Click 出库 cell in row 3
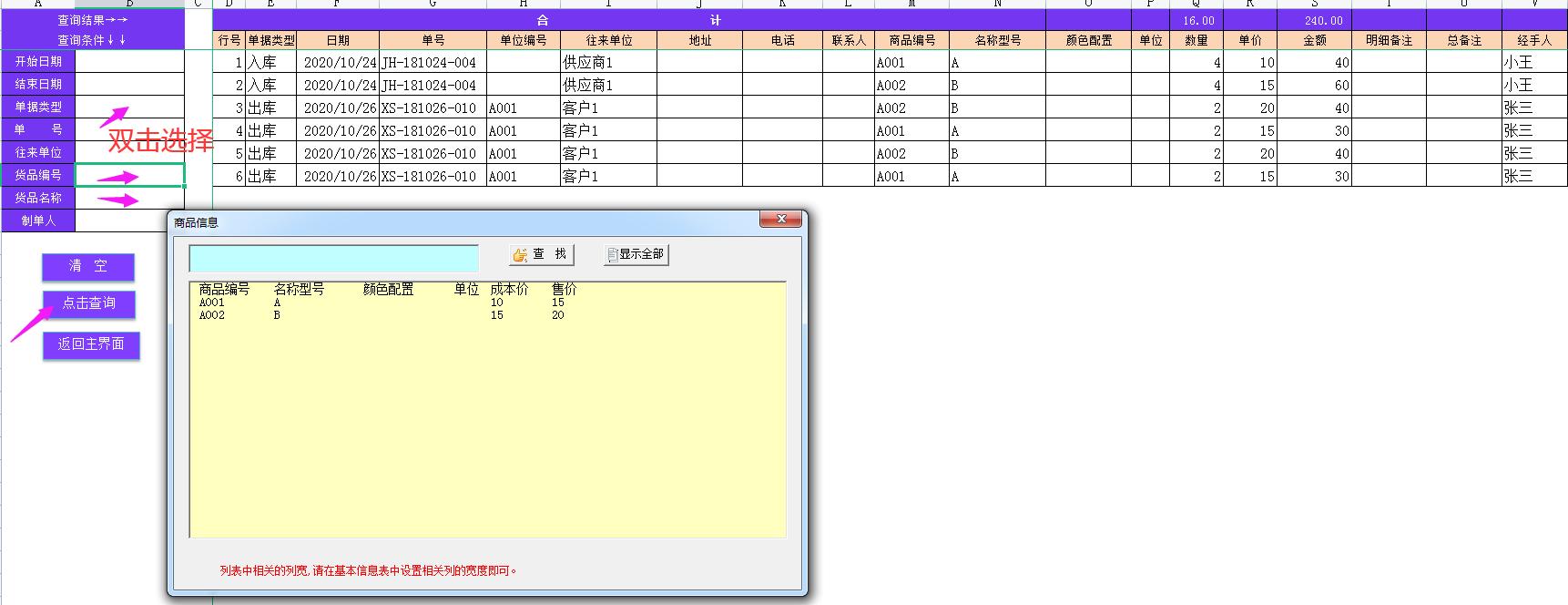This screenshot has height=605, width=1568. [270, 108]
